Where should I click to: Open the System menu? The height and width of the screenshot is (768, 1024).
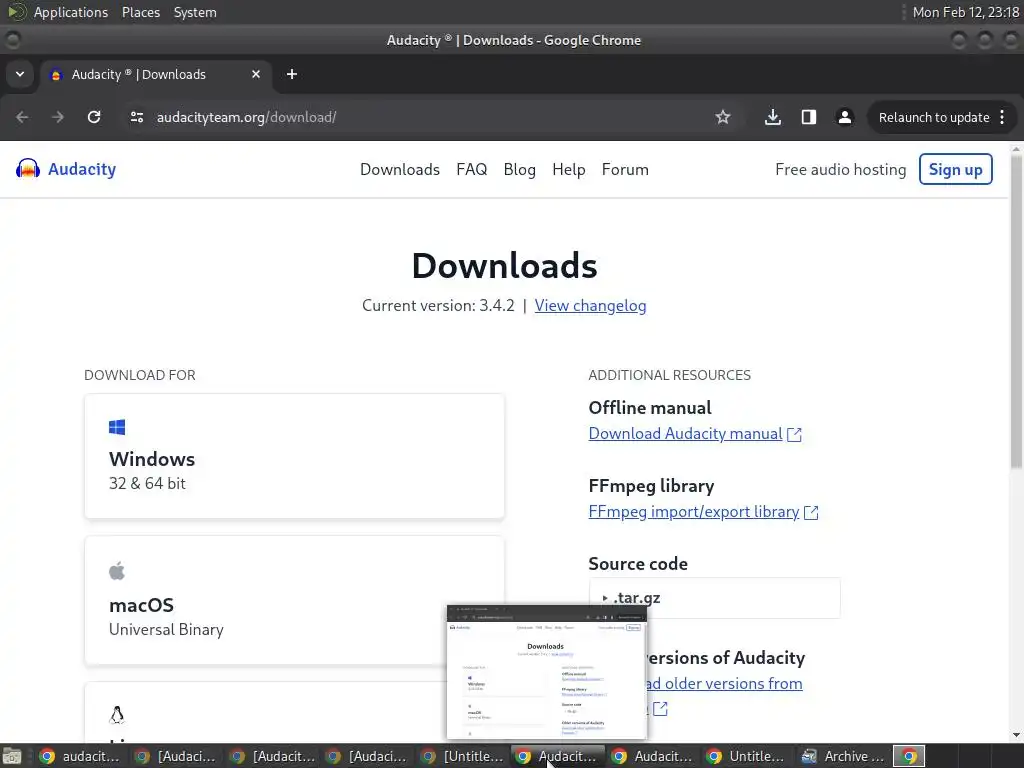[x=195, y=12]
